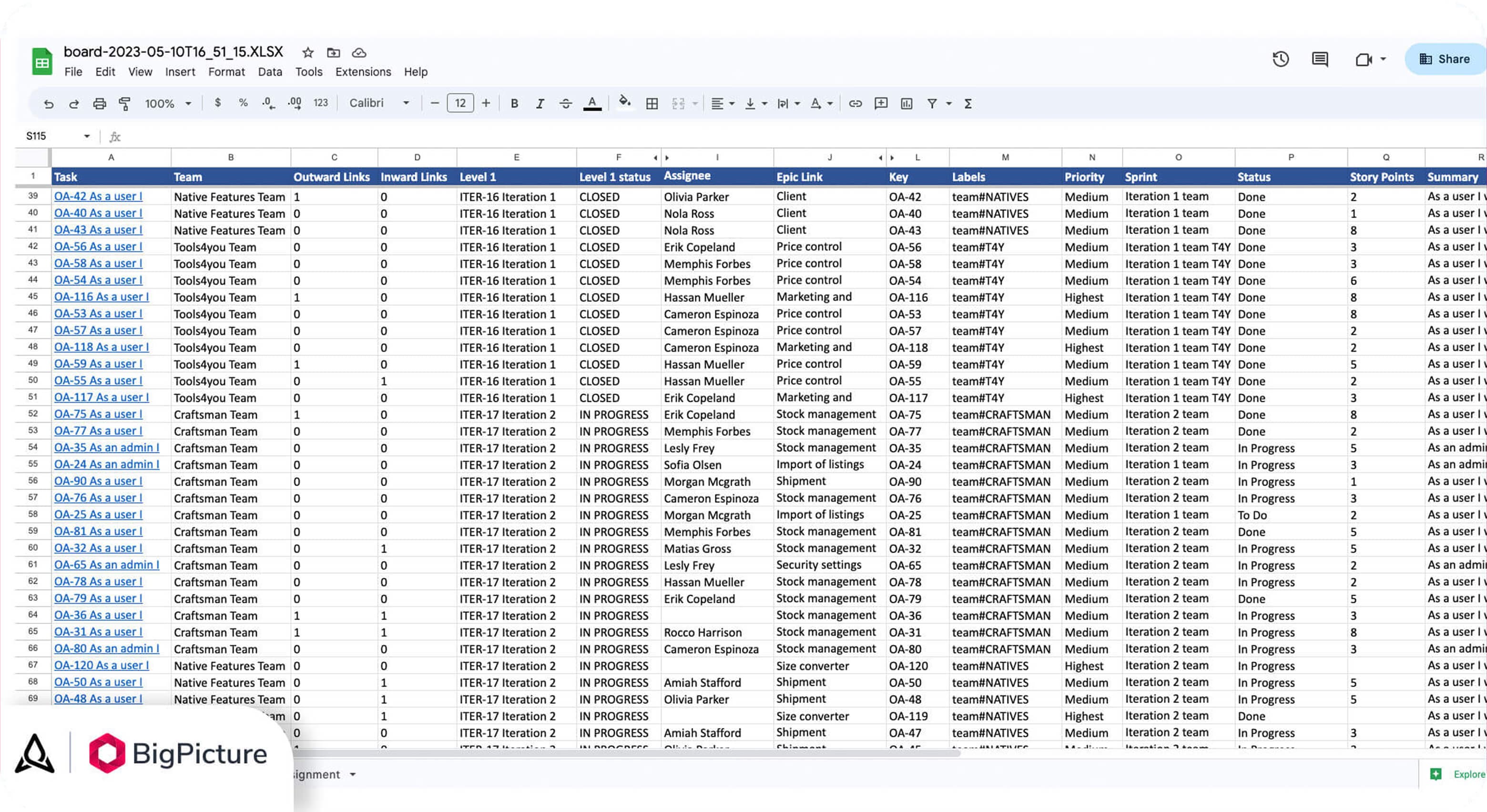Viewport: 1487px width, 812px height.
Task: Create a filter
Action: point(932,104)
